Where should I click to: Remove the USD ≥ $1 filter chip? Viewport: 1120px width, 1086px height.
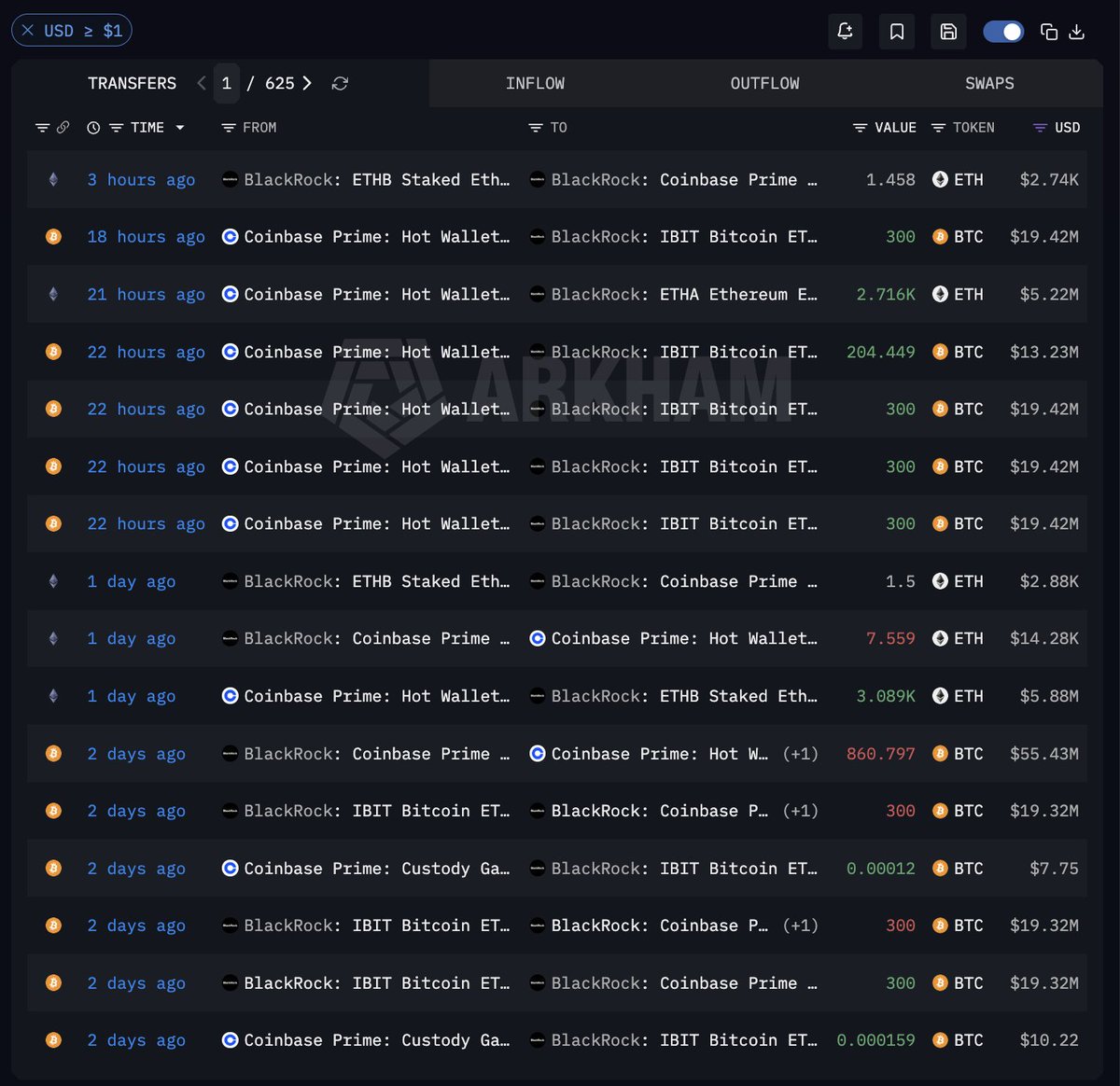(x=28, y=31)
